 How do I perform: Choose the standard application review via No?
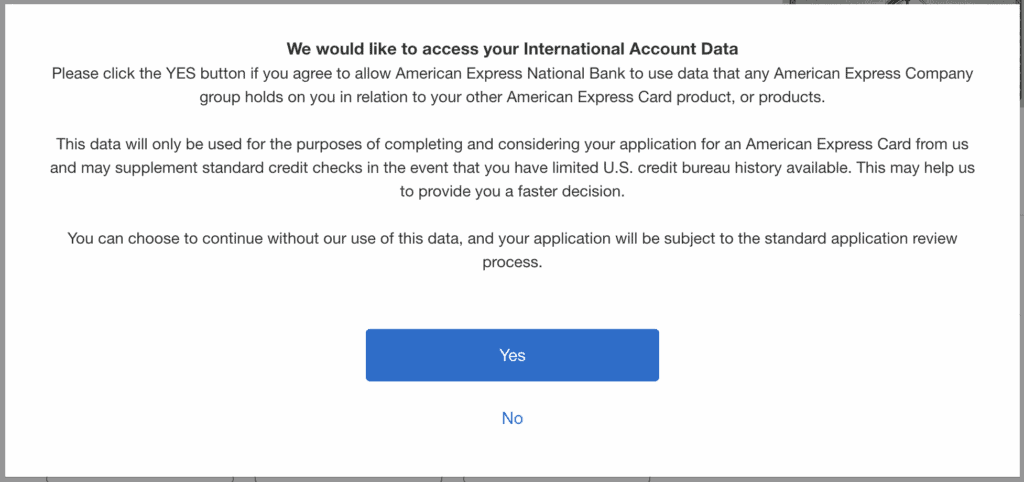point(512,418)
